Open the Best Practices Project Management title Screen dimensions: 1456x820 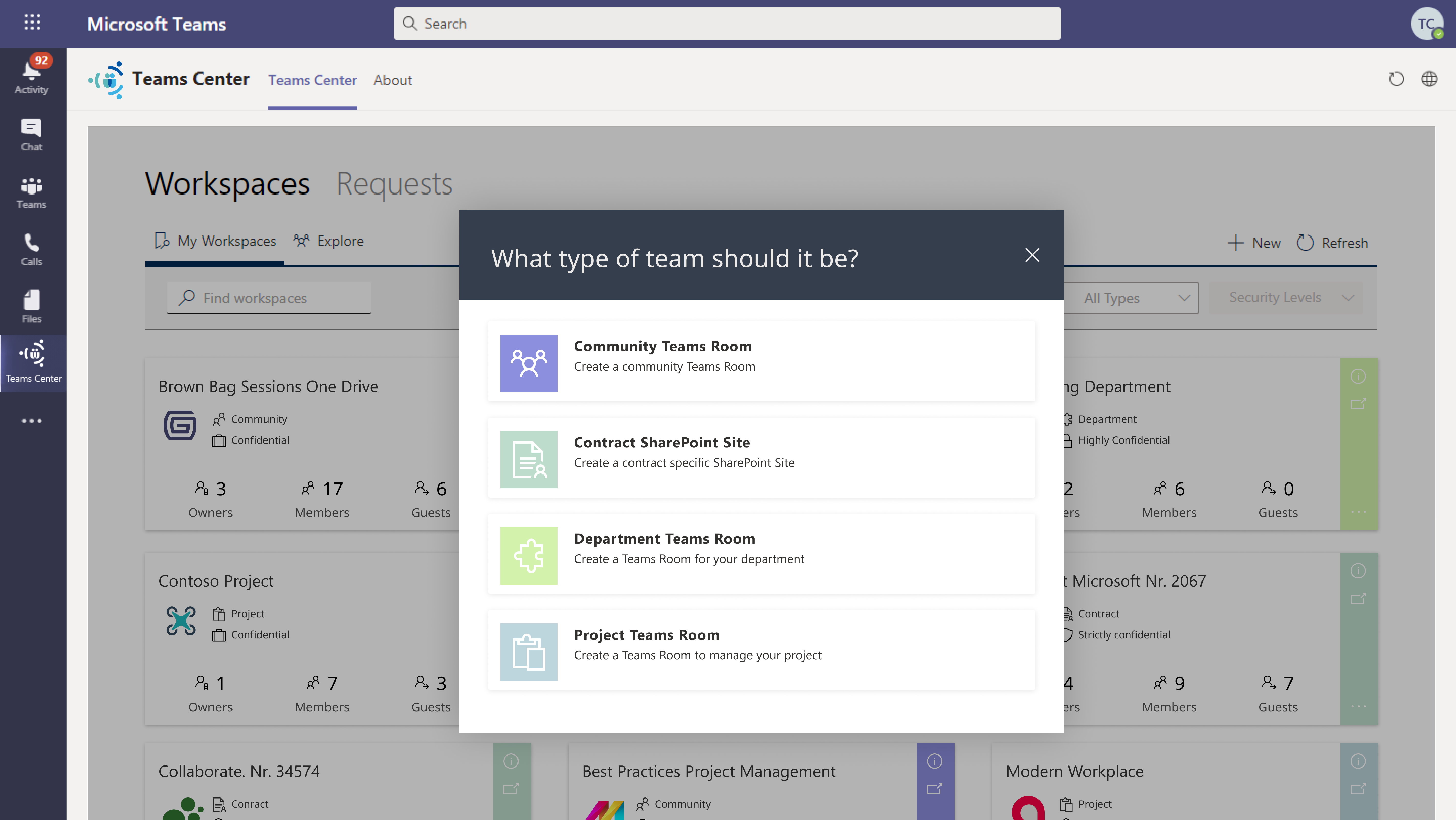[x=708, y=772]
